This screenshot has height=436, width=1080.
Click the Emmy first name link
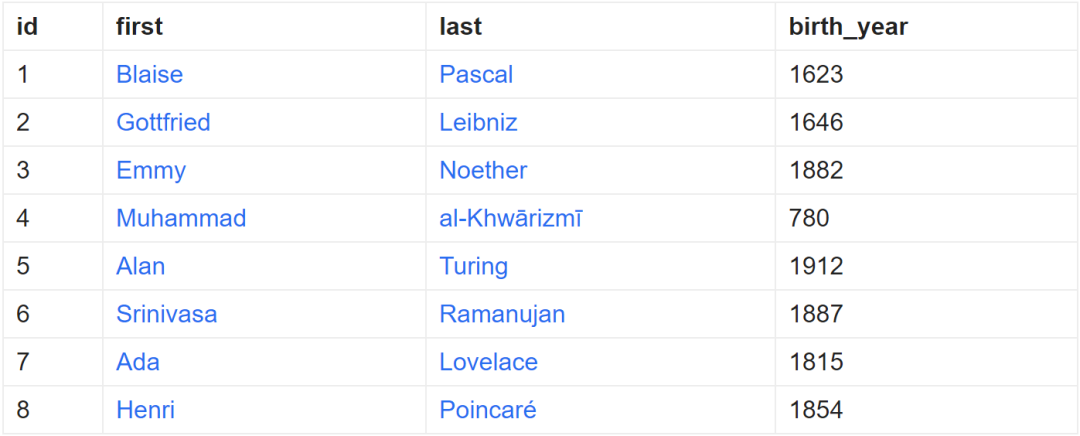pos(151,171)
